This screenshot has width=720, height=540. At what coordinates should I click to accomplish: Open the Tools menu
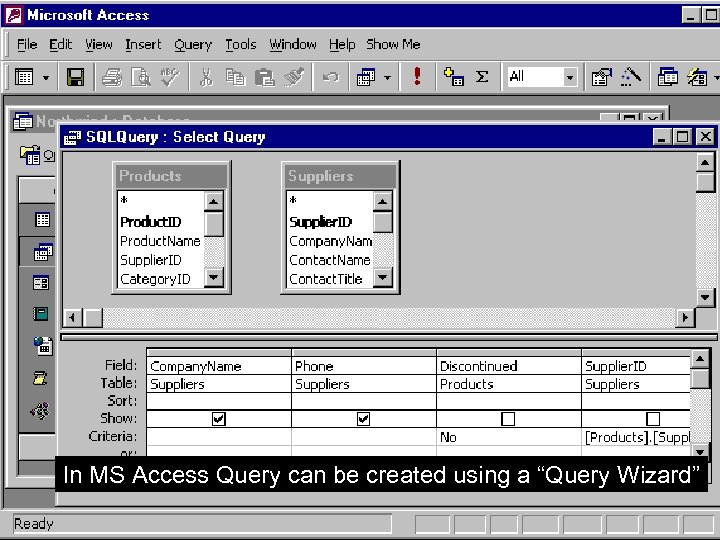coord(241,45)
